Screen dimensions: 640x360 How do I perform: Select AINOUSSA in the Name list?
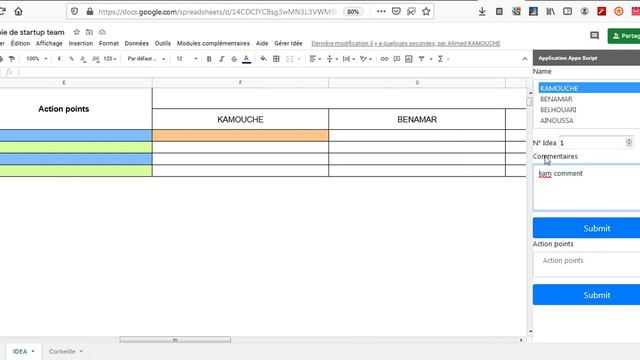click(557, 120)
